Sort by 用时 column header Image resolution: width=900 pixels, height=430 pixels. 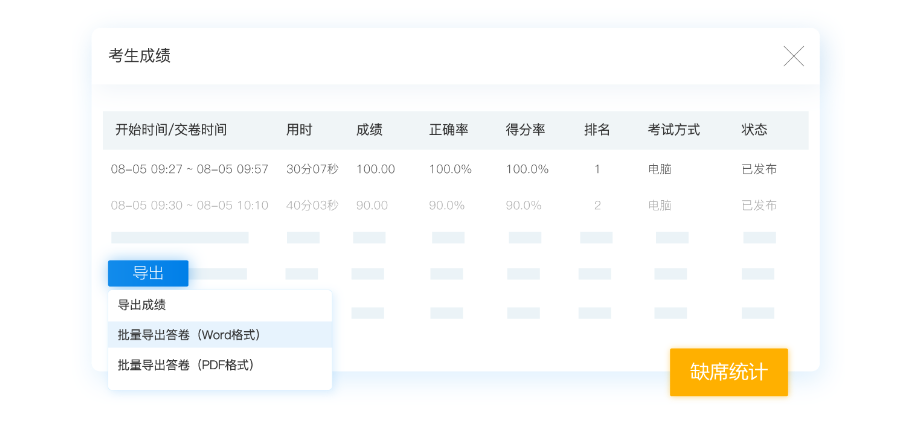coord(299,130)
